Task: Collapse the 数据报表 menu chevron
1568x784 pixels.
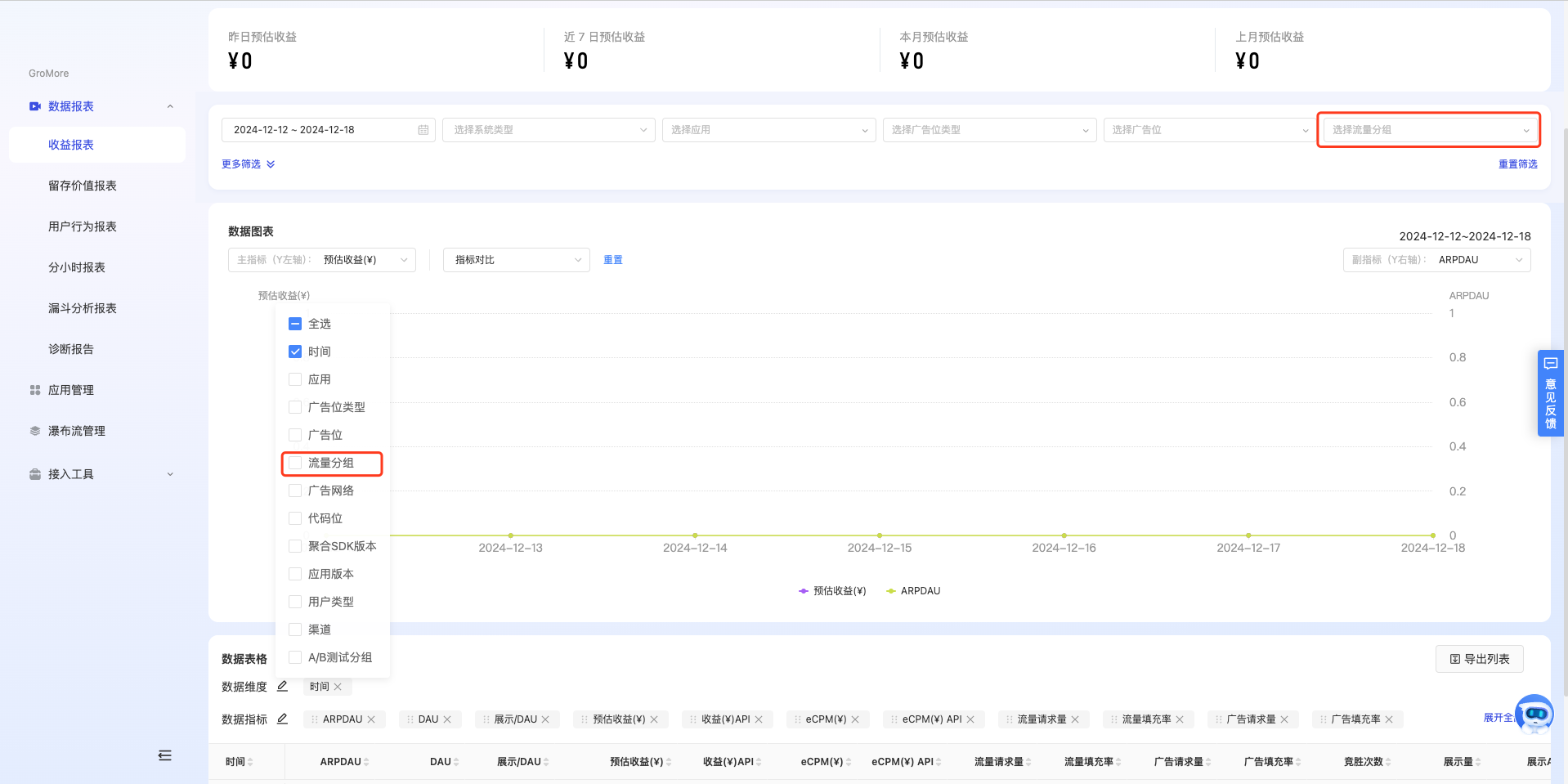Action: [x=170, y=106]
